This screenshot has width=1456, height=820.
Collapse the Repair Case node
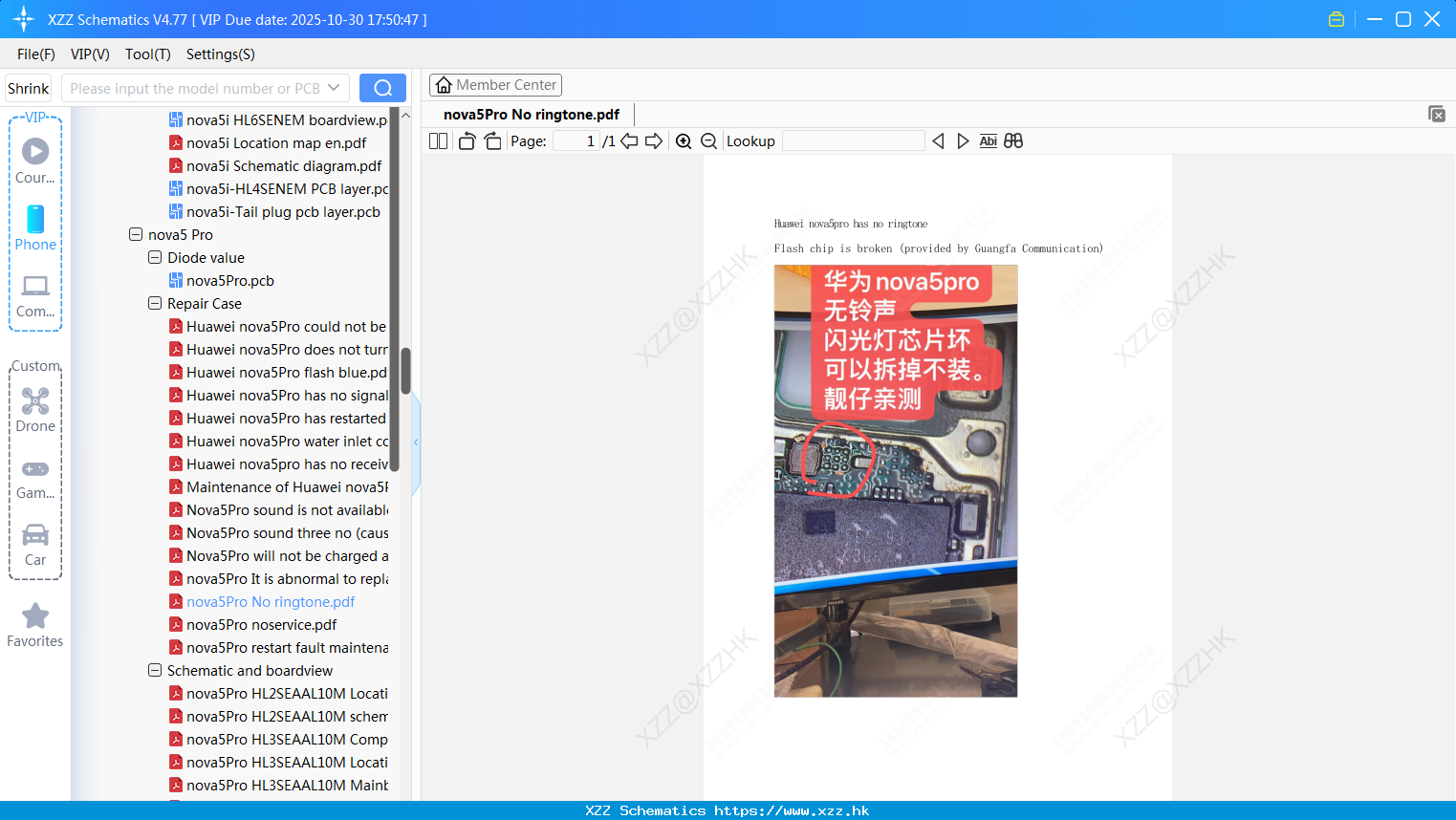point(155,303)
